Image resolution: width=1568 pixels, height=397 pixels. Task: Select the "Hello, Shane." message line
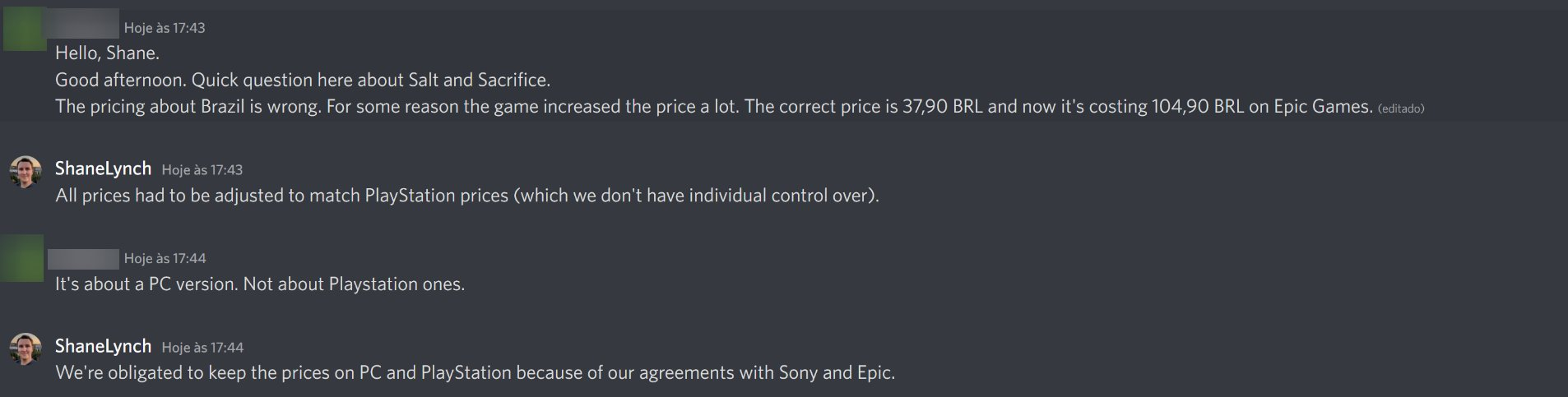(107, 53)
